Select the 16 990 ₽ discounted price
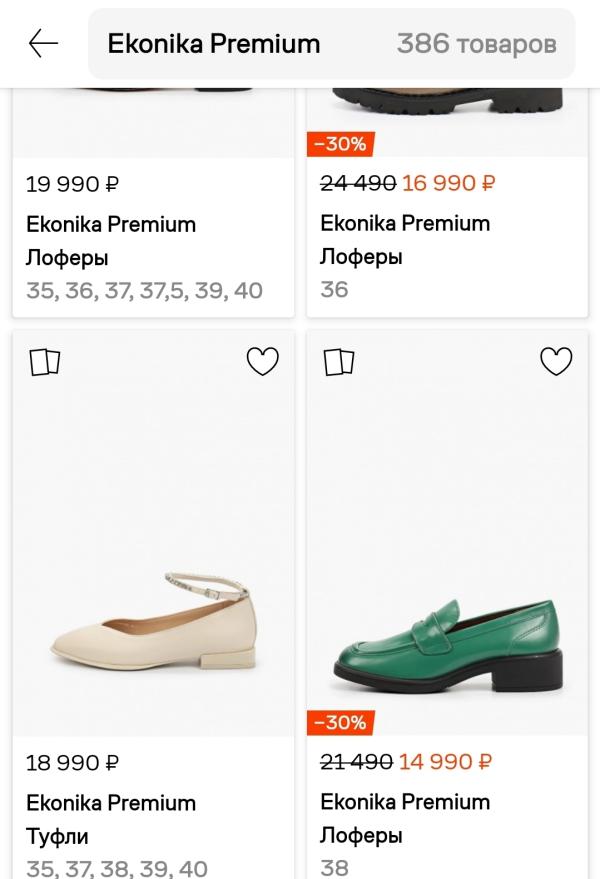The image size is (600, 879). pyautogui.click(x=448, y=183)
